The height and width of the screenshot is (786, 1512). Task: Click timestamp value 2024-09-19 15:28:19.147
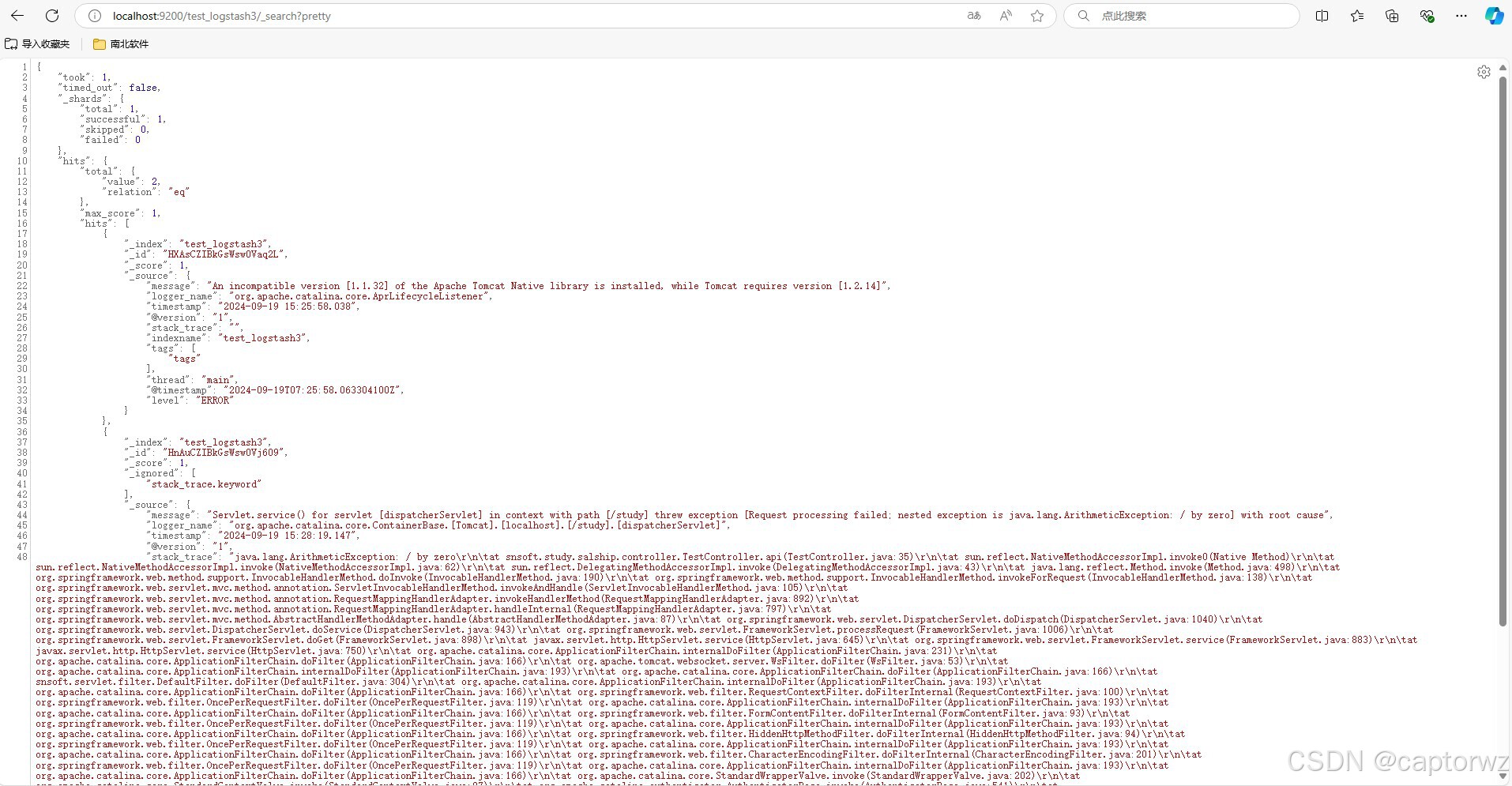click(x=287, y=536)
